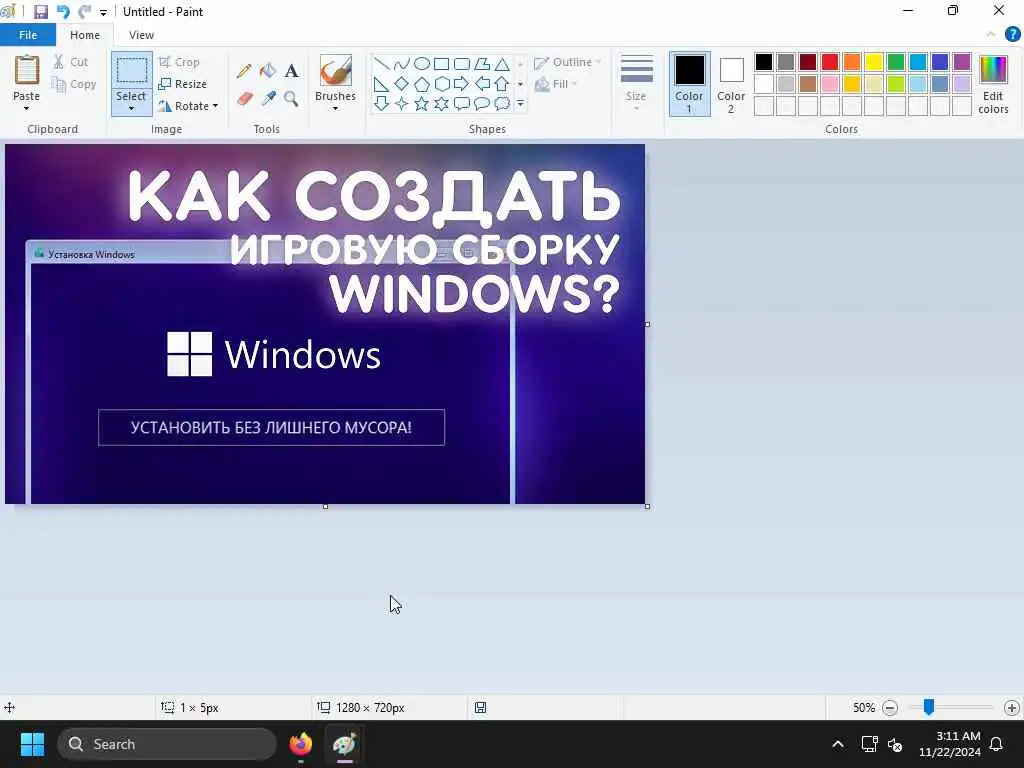Viewport: 1024px width, 768px height.
Task: Select the Text tool
Action: pos(291,71)
